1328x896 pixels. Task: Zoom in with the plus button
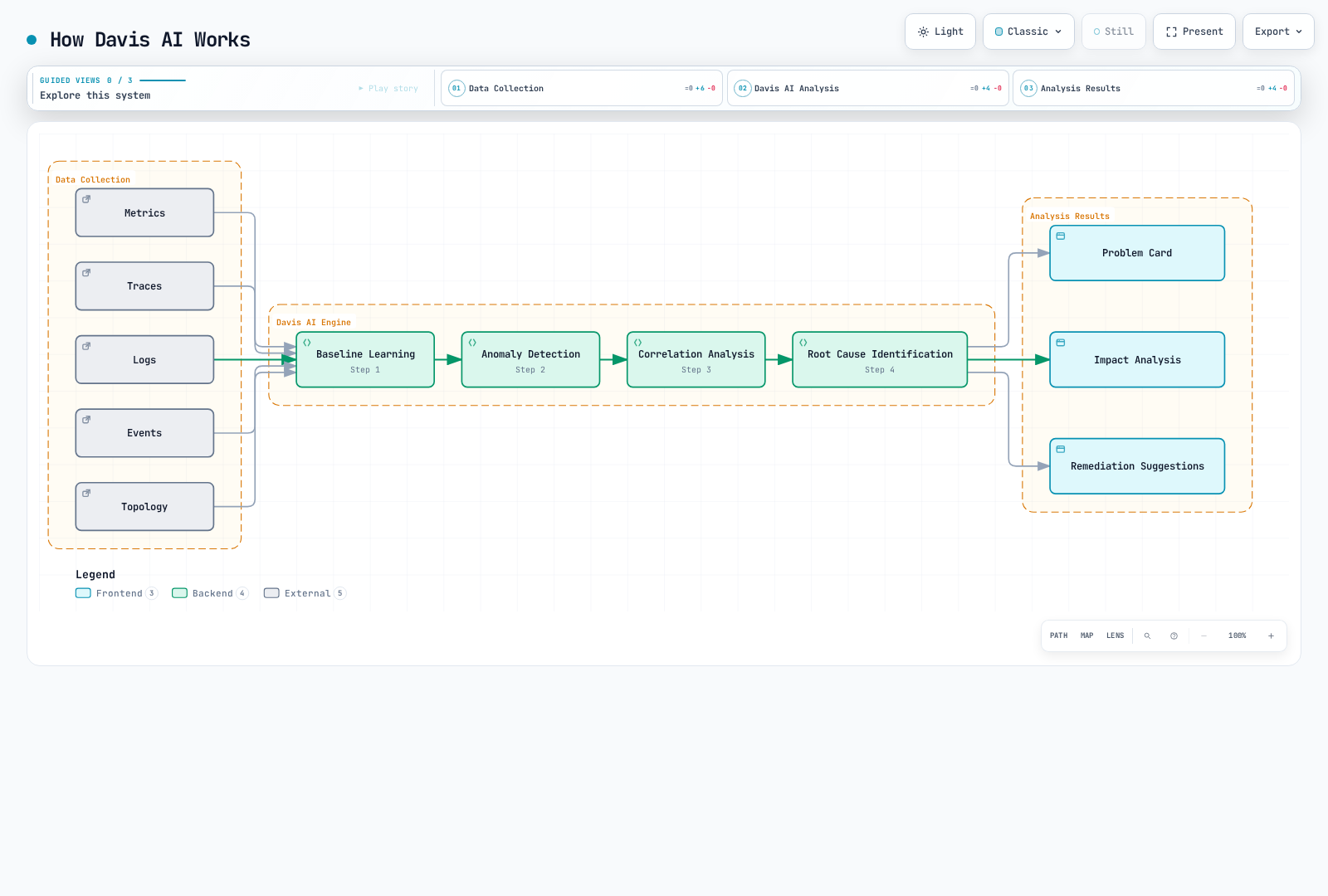[1271, 636]
